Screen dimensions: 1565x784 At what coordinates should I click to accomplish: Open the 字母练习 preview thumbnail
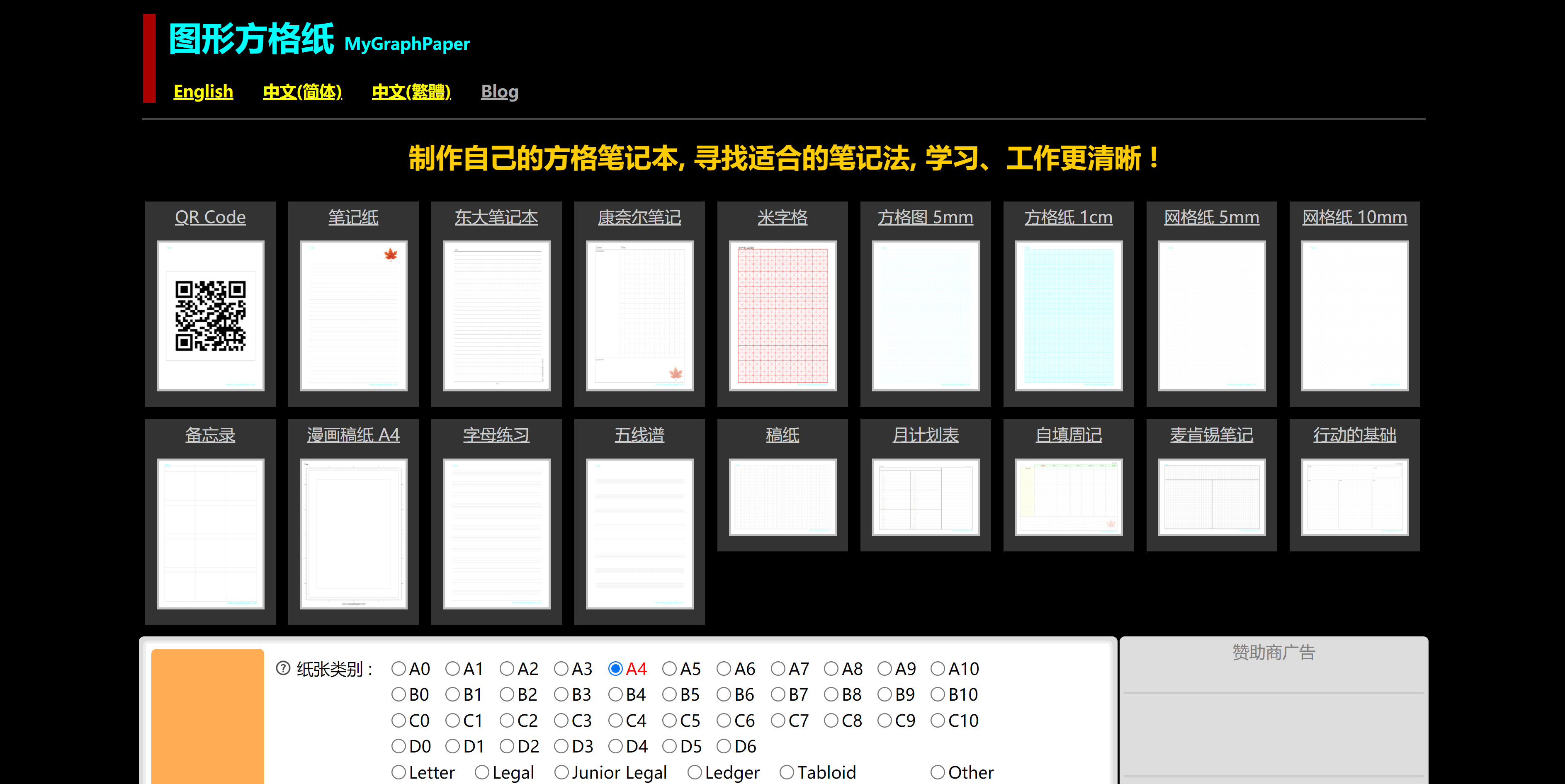496,534
